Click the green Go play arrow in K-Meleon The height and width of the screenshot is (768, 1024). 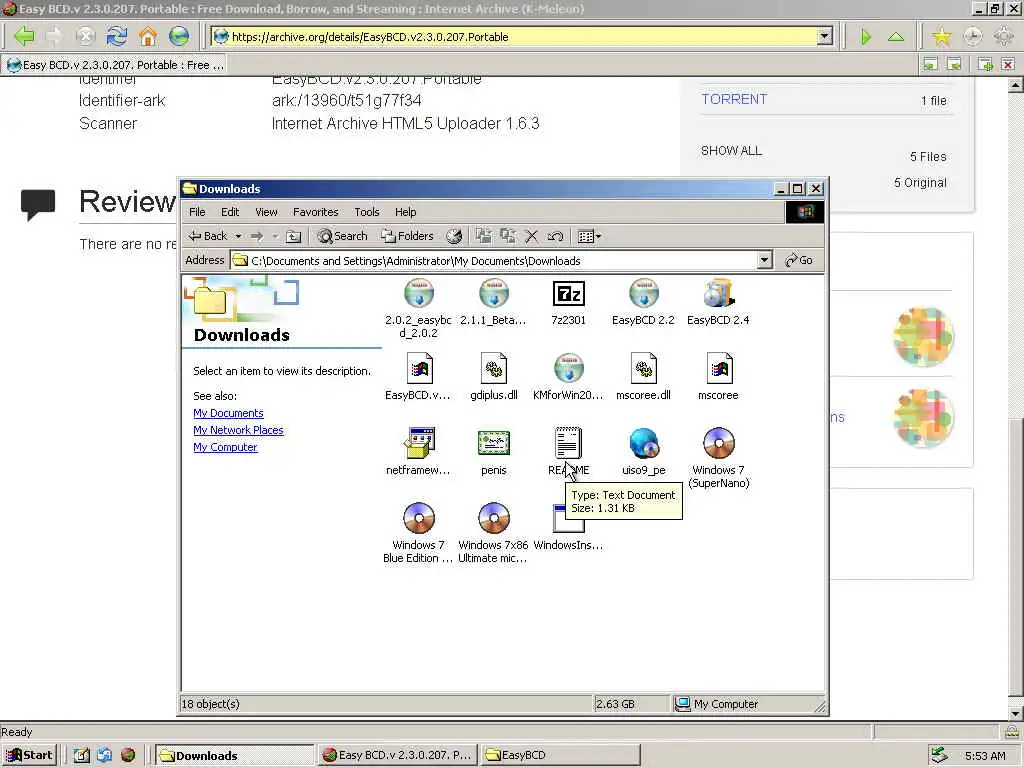point(866,37)
